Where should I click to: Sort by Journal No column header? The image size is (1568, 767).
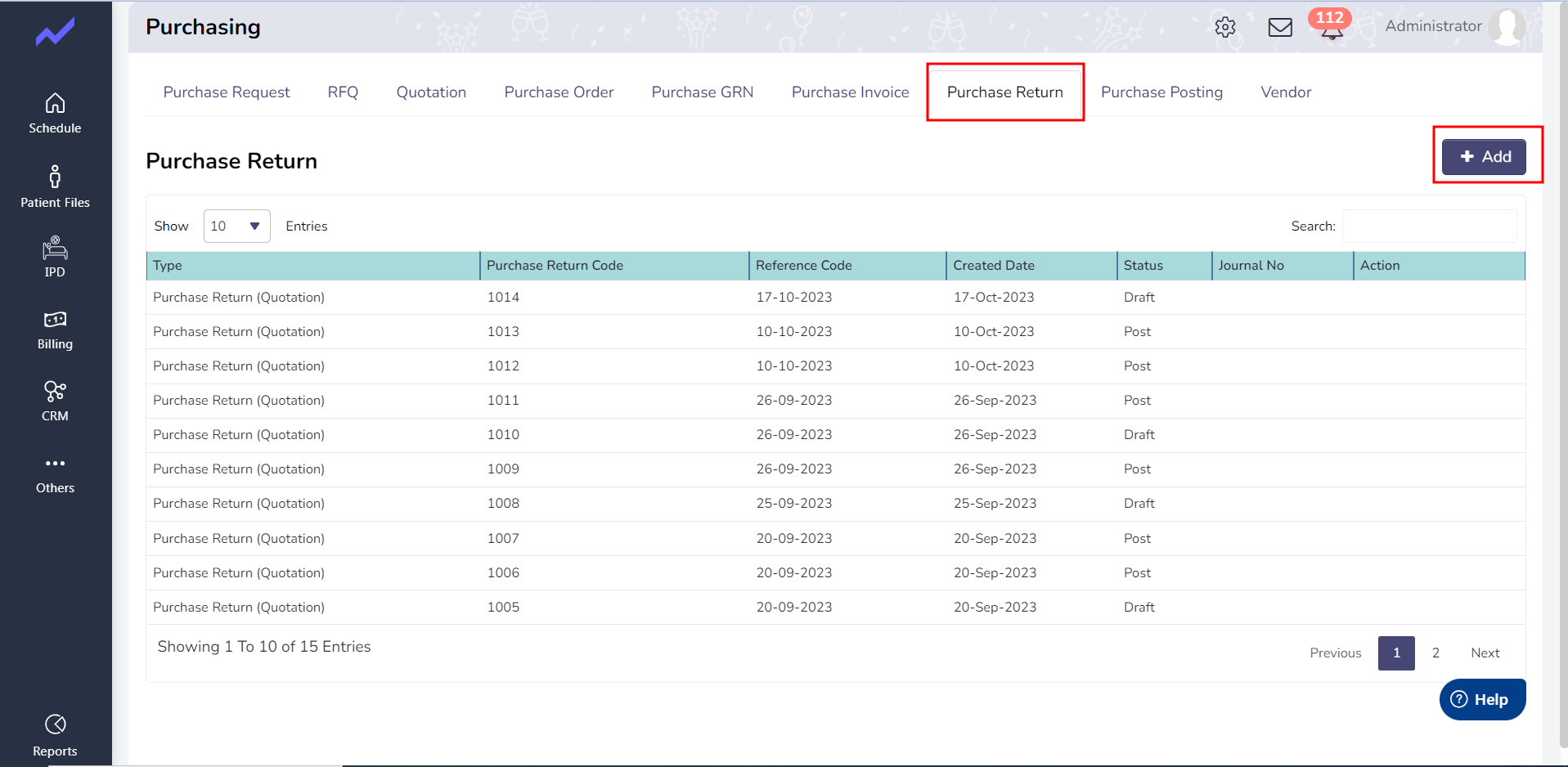(x=1283, y=266)
